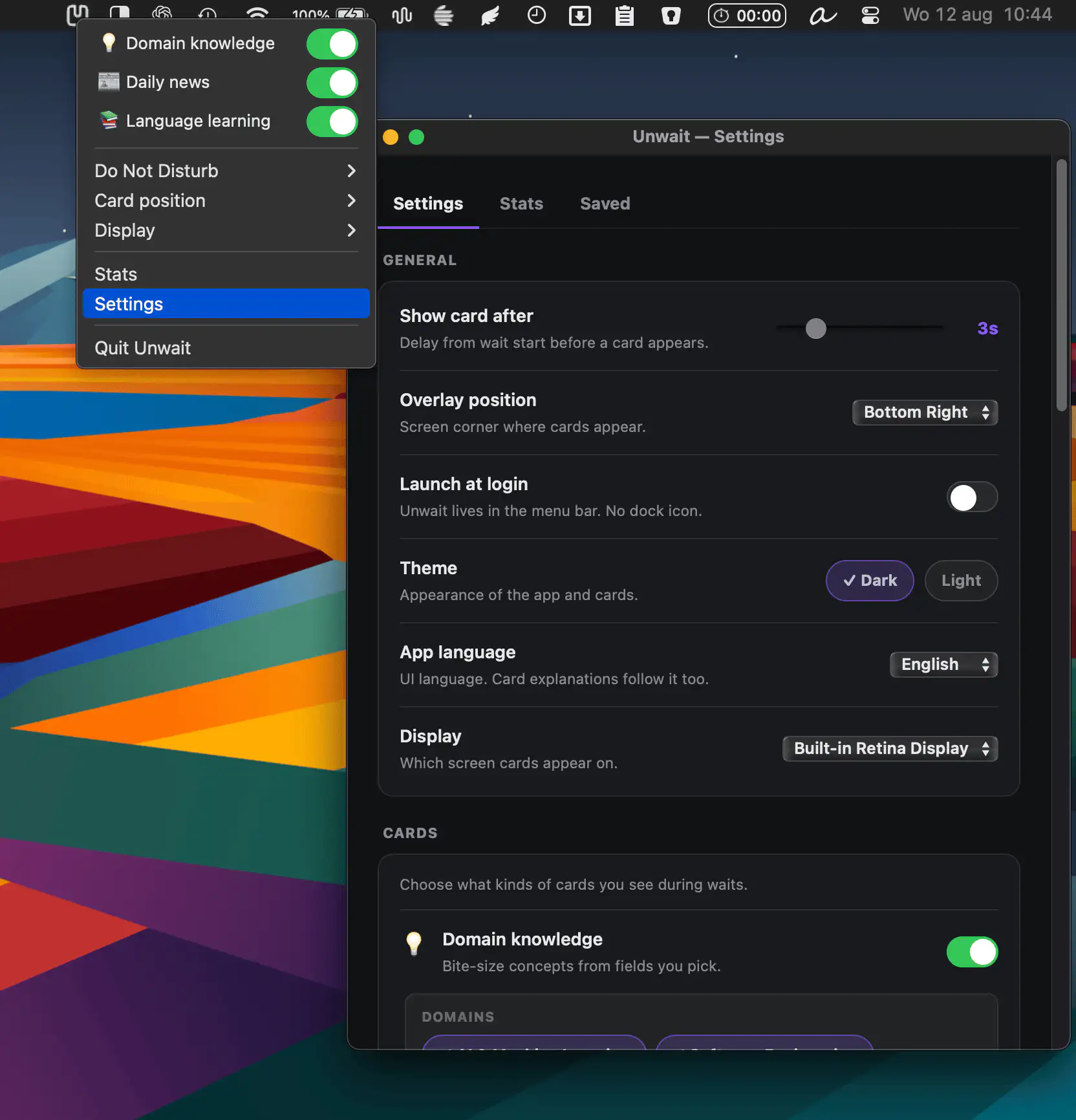Open the 00:00 timer in the menu bar

[748, 15]
